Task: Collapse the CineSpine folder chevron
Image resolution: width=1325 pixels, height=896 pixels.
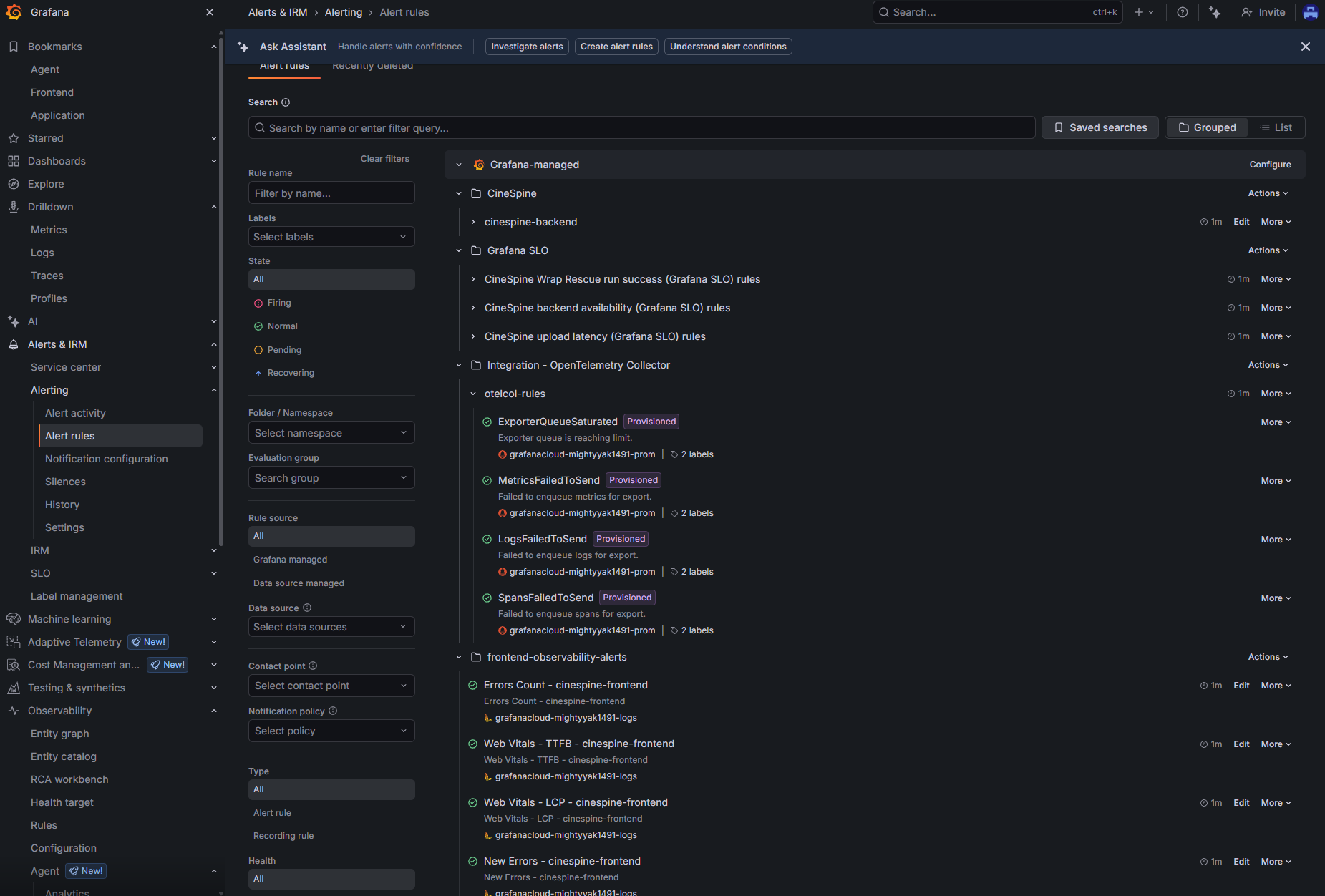Action: coord(459,193)
